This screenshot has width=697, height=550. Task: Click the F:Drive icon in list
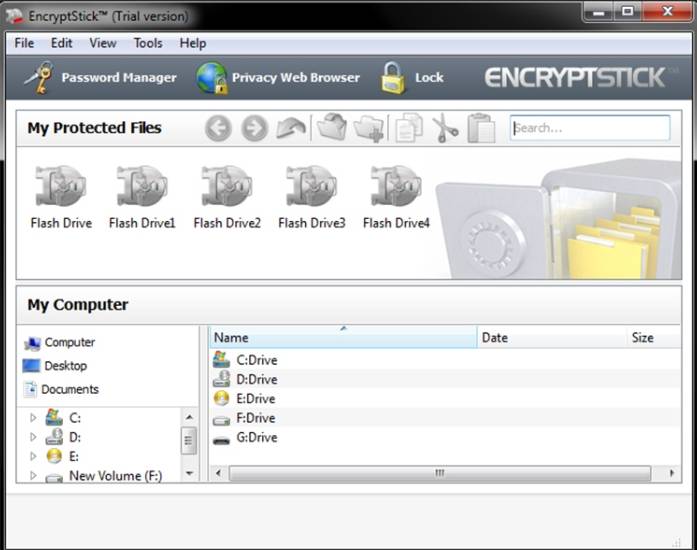(221, 419)
